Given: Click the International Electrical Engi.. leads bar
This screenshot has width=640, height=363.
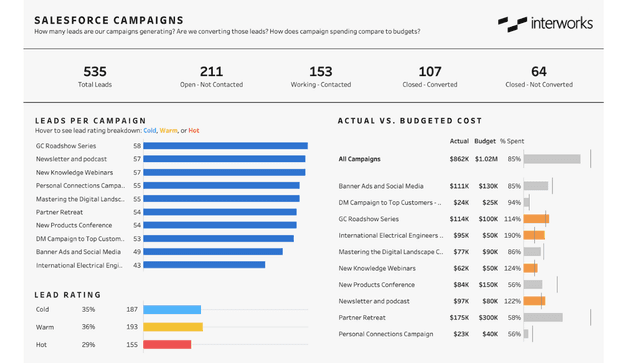Looking at the screenshot, I should click(x=204, y=265).
